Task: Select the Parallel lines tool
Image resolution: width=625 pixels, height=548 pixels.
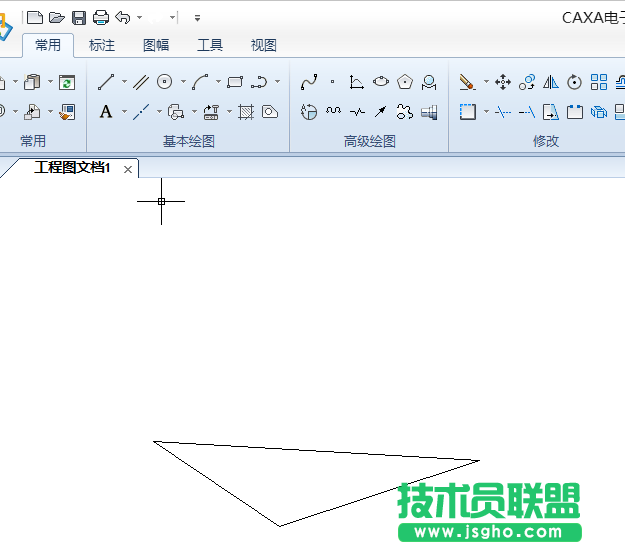Action: [141, 82]
